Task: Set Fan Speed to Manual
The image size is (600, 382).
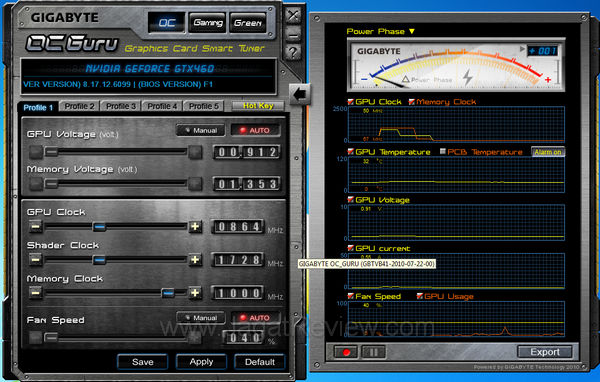Action: pyautogui.click(x=201, y=318)
